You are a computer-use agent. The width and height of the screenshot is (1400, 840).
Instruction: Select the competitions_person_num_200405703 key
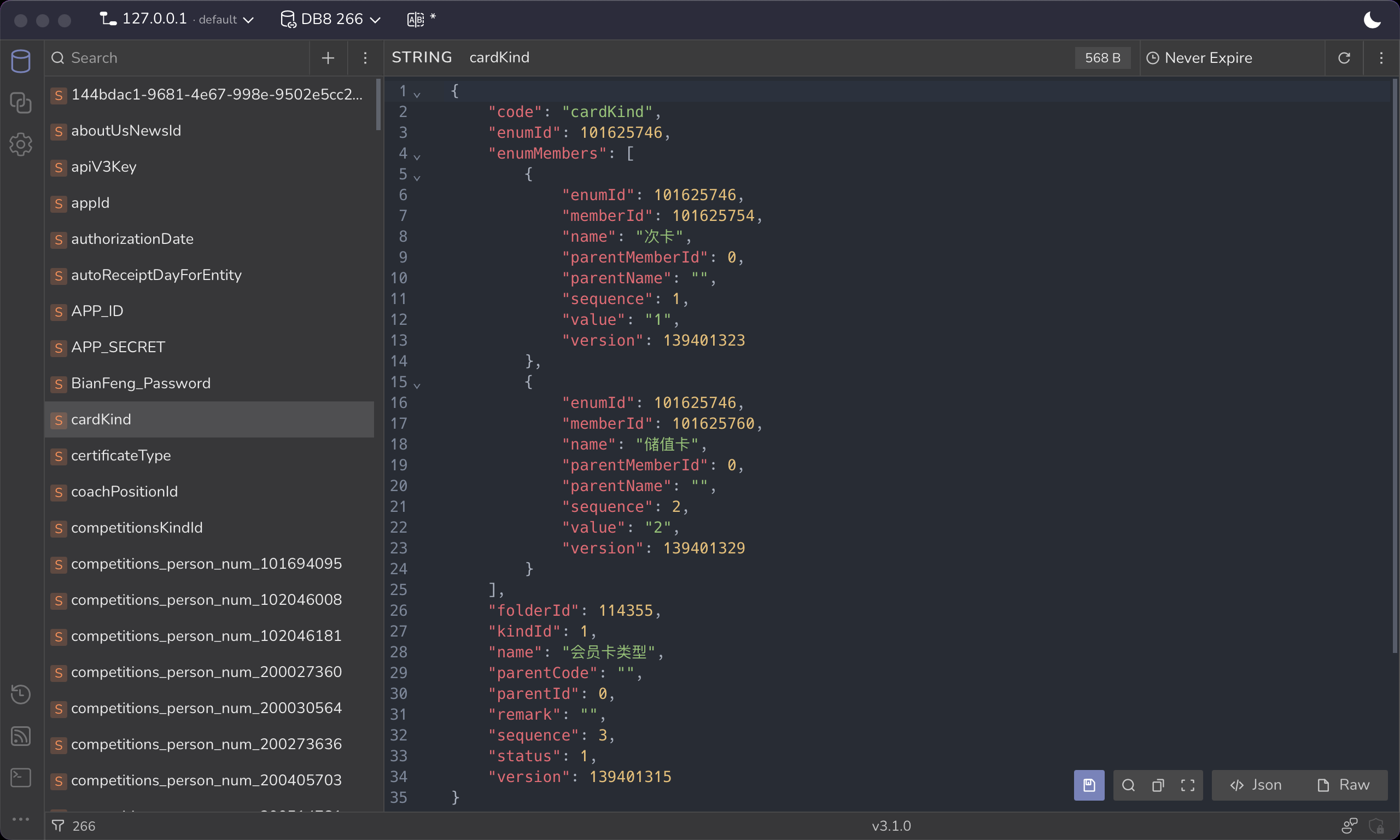[x=209, y=780]
